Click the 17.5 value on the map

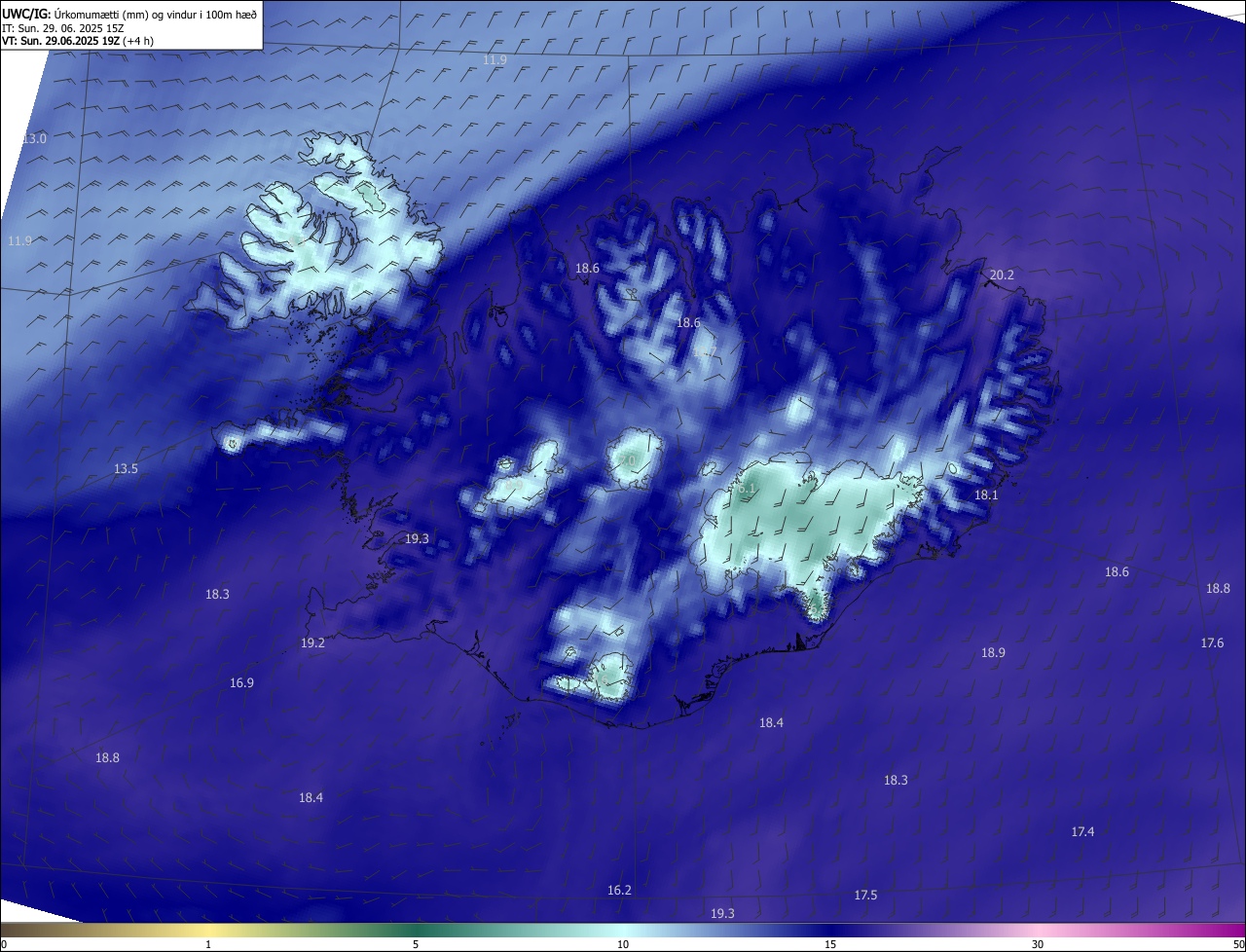pyautogui.click(x=865, y=896)
